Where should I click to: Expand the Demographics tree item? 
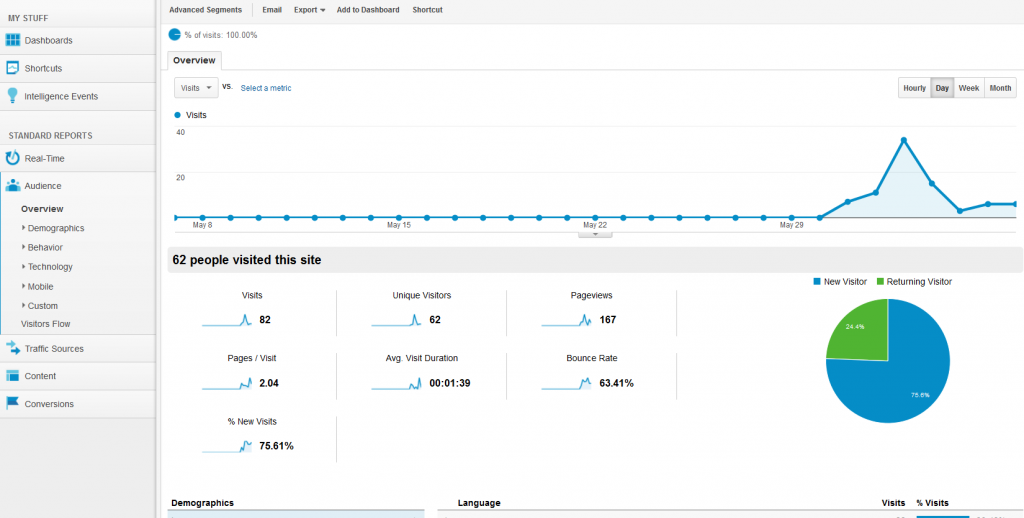[24, 228]
